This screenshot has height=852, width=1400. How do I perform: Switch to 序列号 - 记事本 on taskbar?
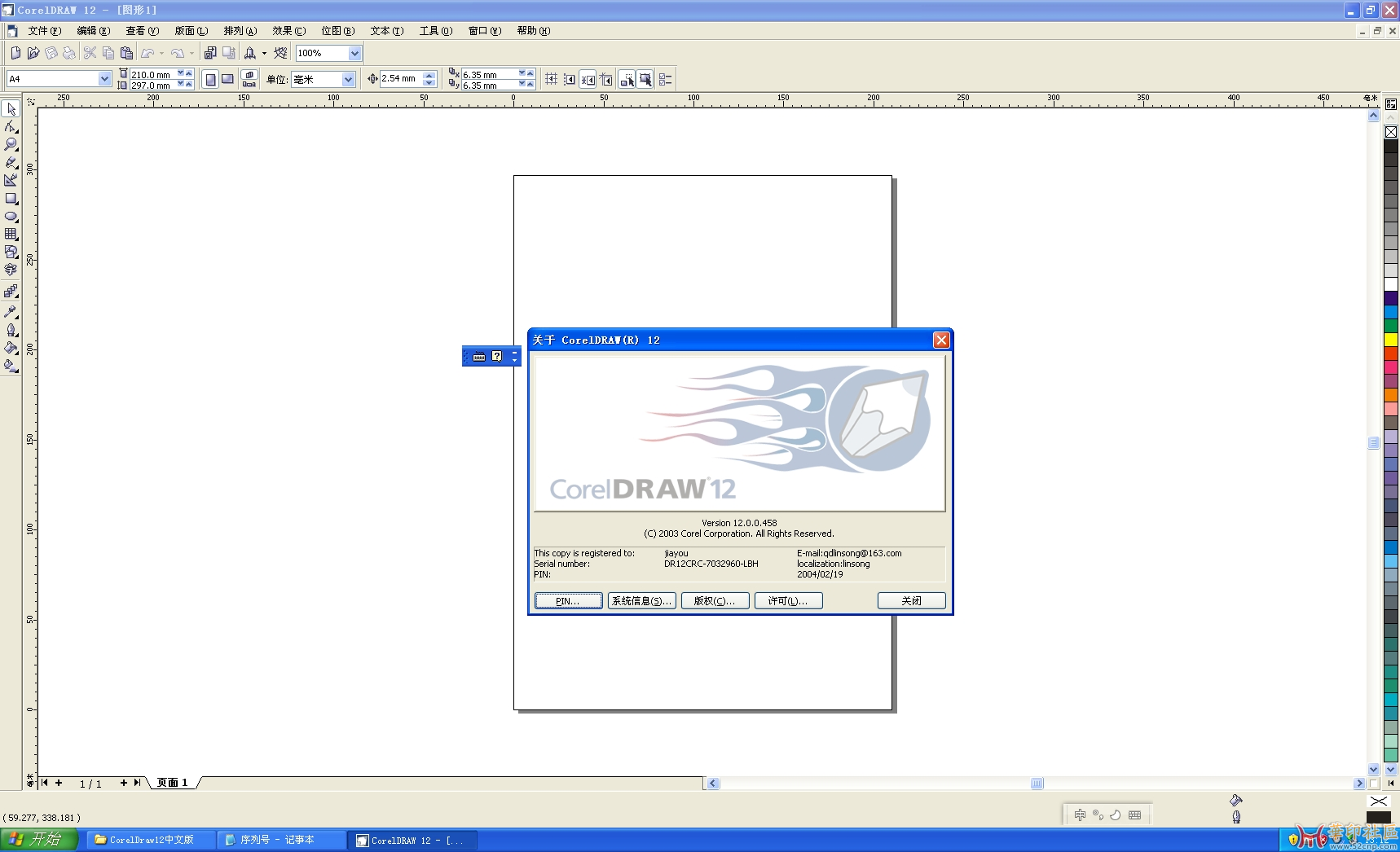click(x=281, y=840)
